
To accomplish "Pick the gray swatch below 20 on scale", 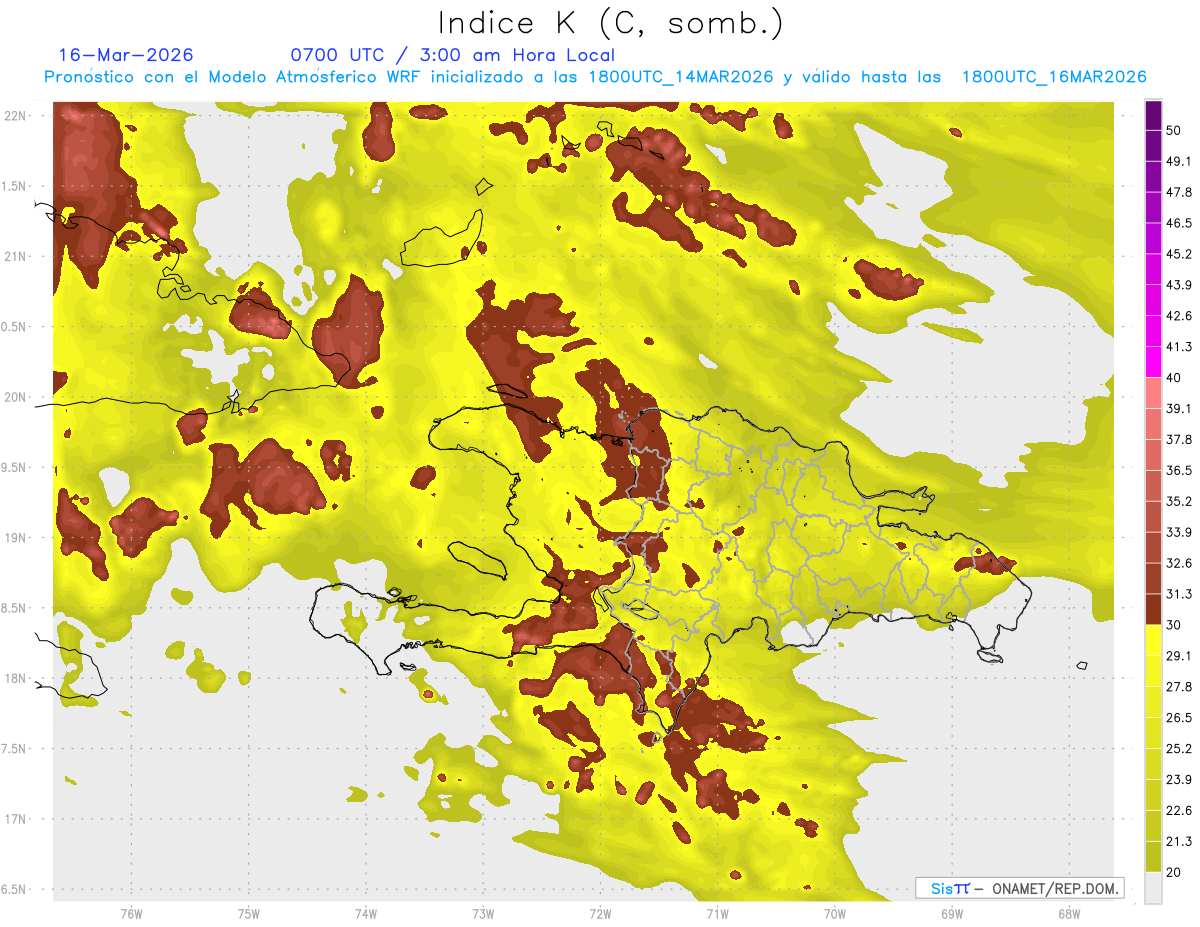I will [x=1153, y=888].
